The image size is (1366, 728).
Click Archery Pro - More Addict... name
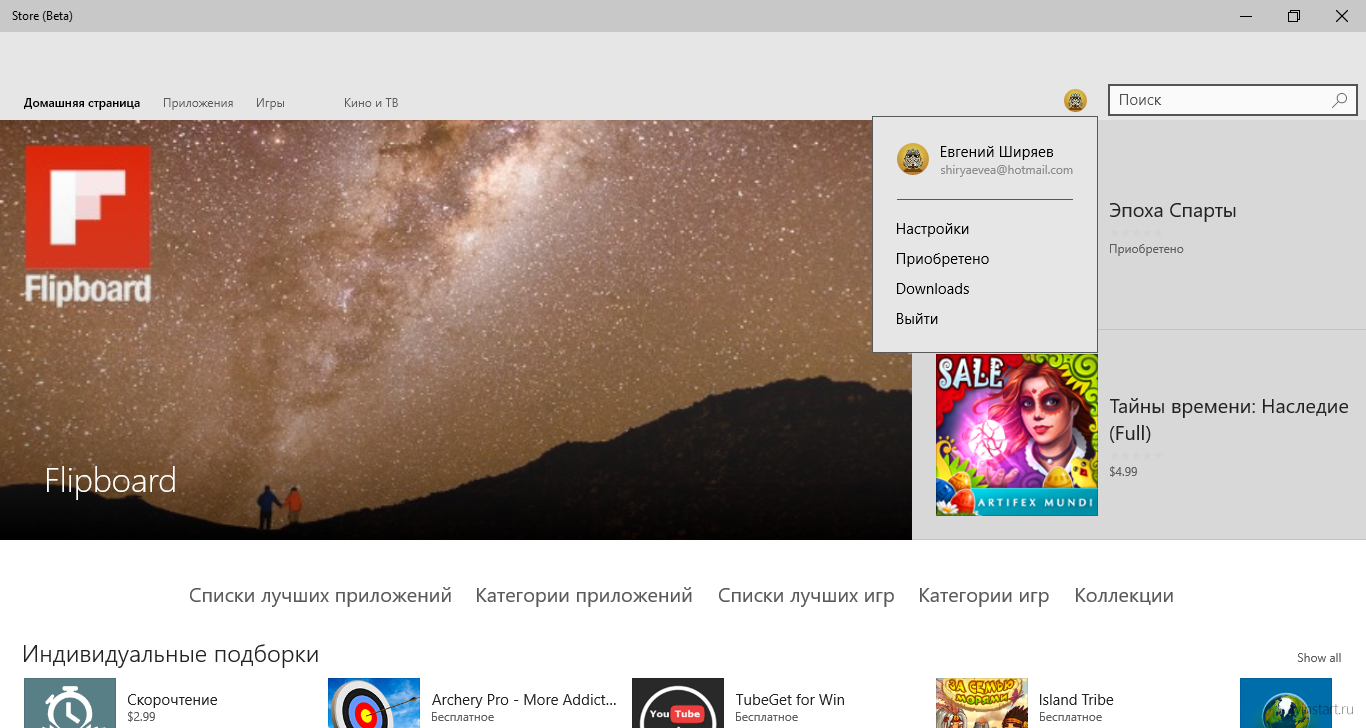point(526,700)
